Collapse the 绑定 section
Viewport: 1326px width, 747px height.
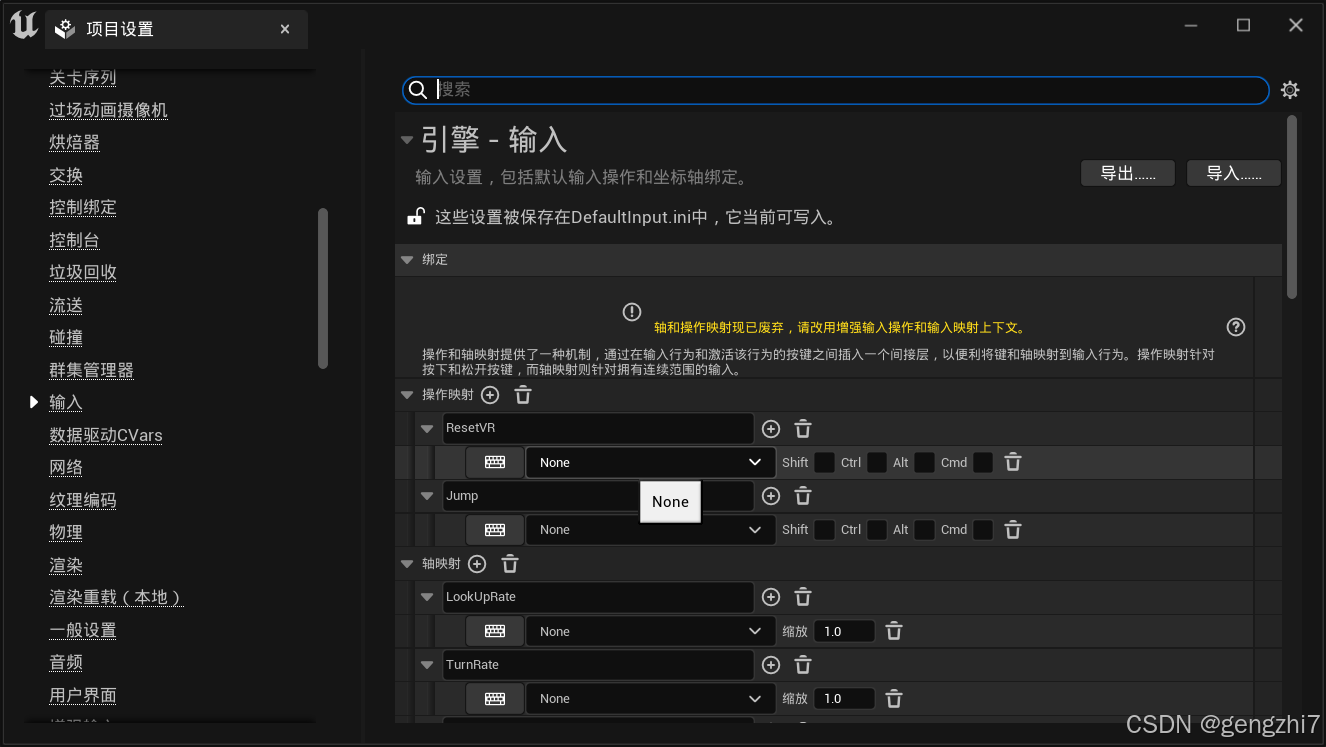(407, 260)
